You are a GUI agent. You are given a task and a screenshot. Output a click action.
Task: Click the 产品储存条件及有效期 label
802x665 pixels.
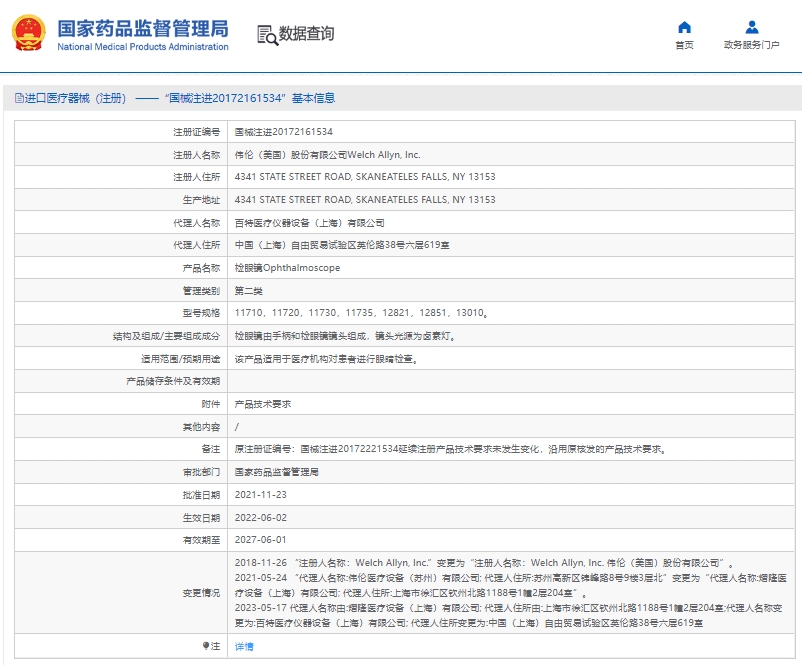point(173,381)
